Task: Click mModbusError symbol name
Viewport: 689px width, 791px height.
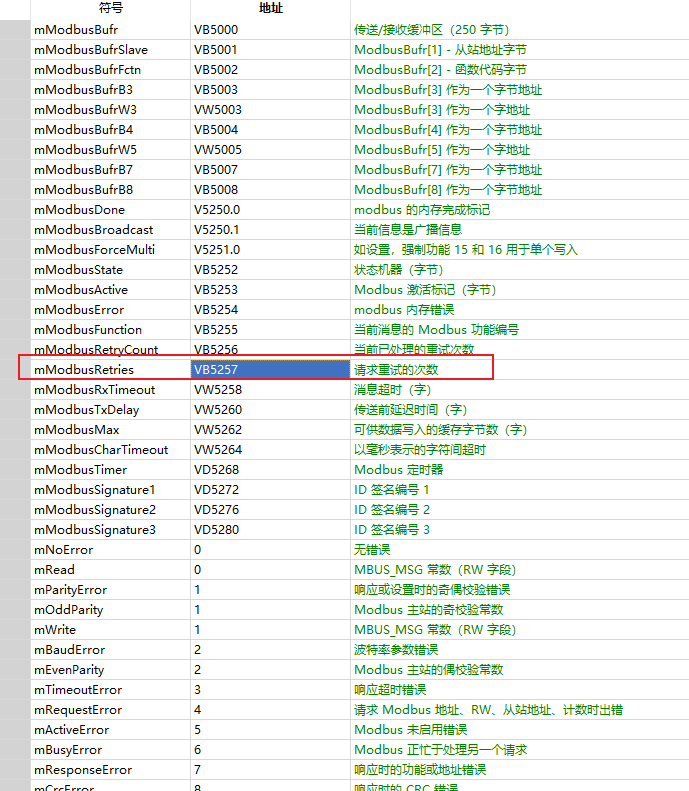Action: [x=79, y=310]
